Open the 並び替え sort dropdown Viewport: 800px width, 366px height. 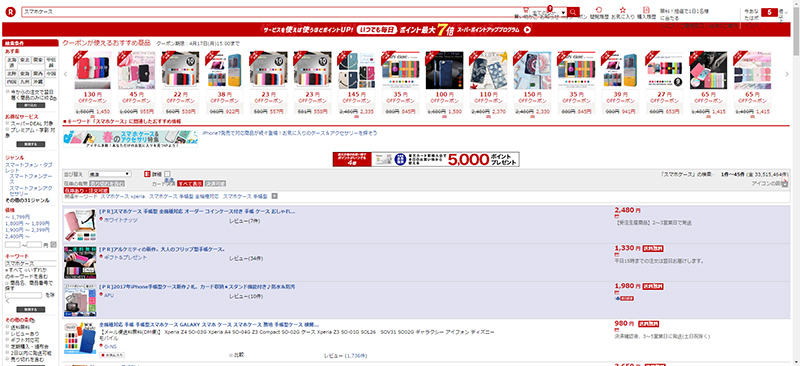coord(110,174)
